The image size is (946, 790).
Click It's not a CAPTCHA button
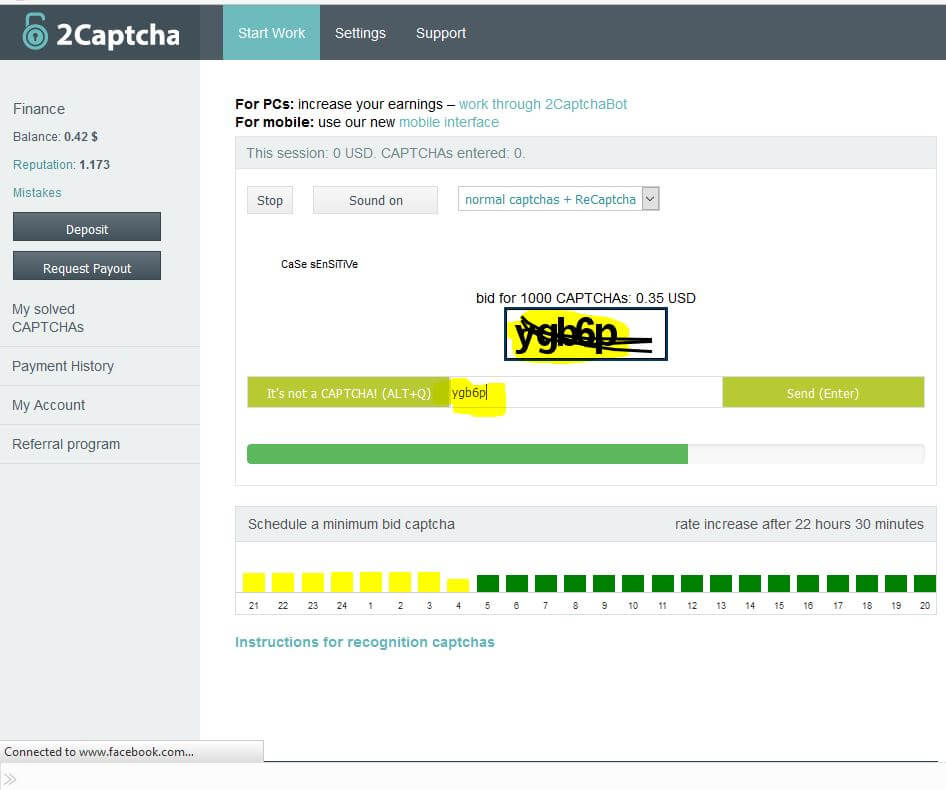tap(348, 393)
